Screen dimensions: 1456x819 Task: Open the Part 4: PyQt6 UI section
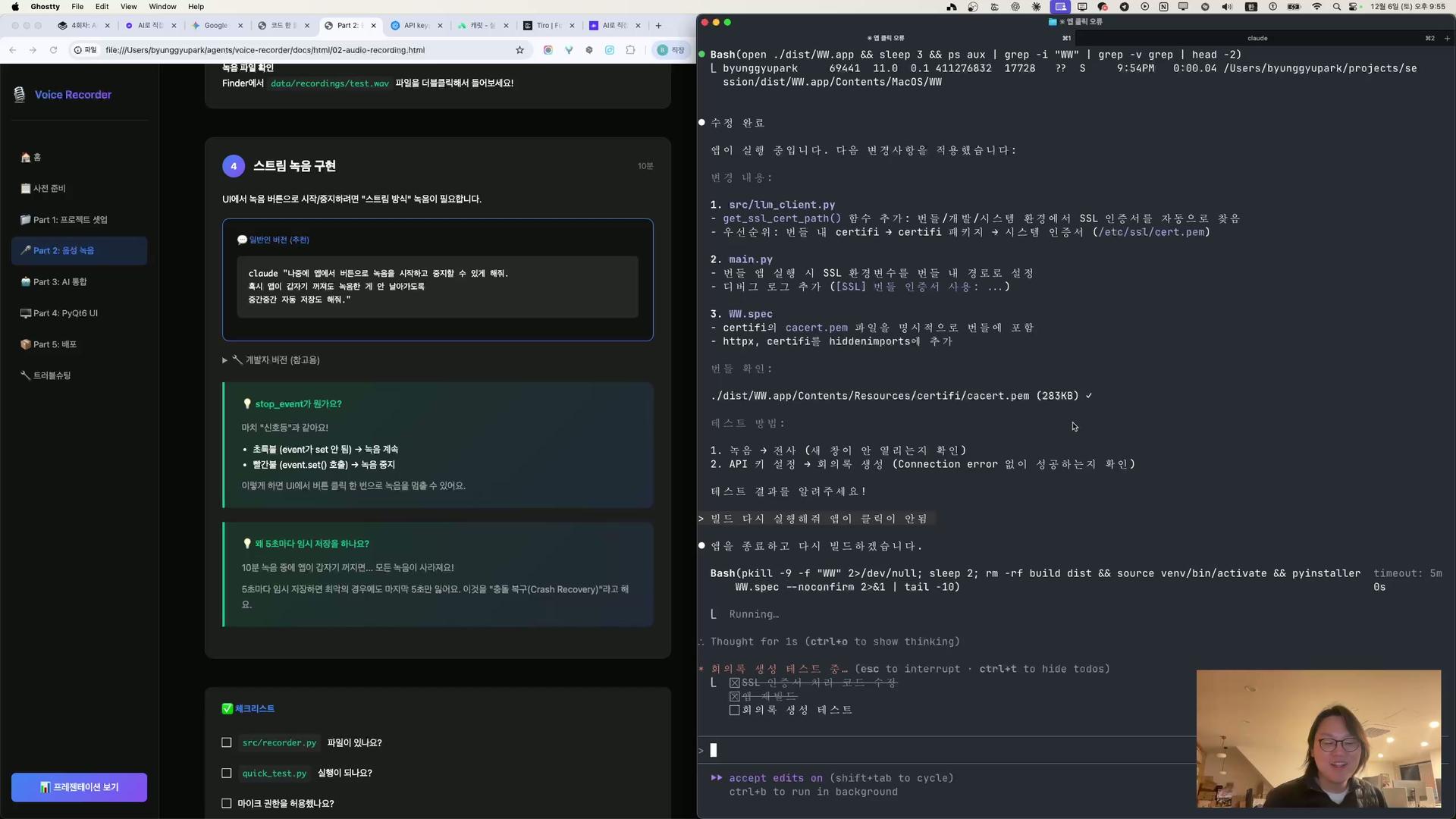(x=65, y=313)
